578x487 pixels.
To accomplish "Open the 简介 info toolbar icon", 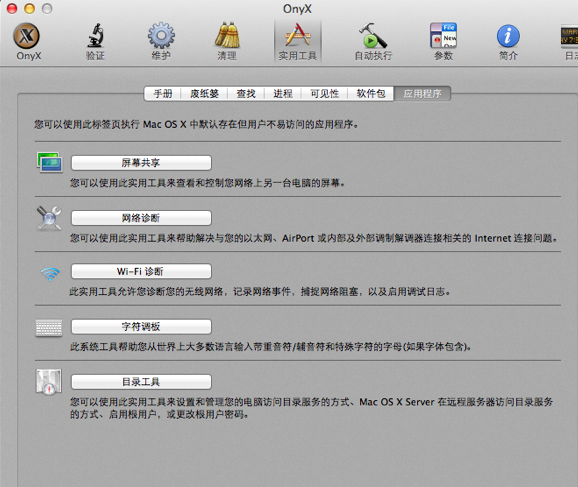I will point(508,36).
